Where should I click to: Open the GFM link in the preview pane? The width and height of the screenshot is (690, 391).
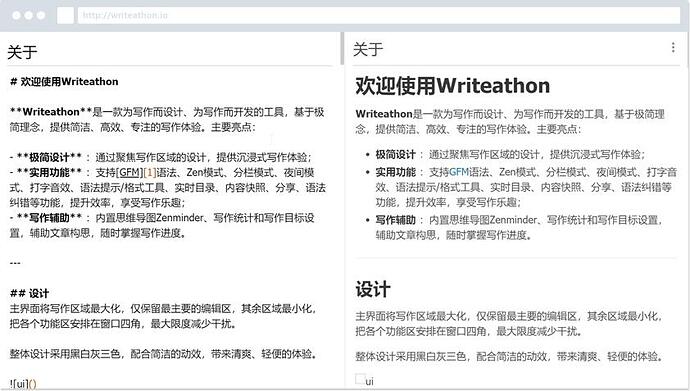[x=459, y=172]
